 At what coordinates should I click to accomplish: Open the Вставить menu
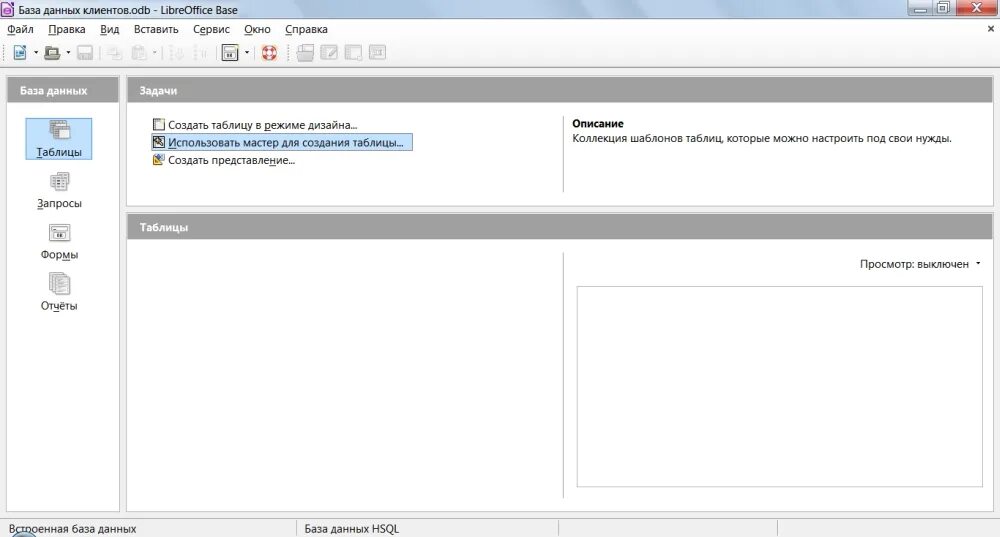156,29
